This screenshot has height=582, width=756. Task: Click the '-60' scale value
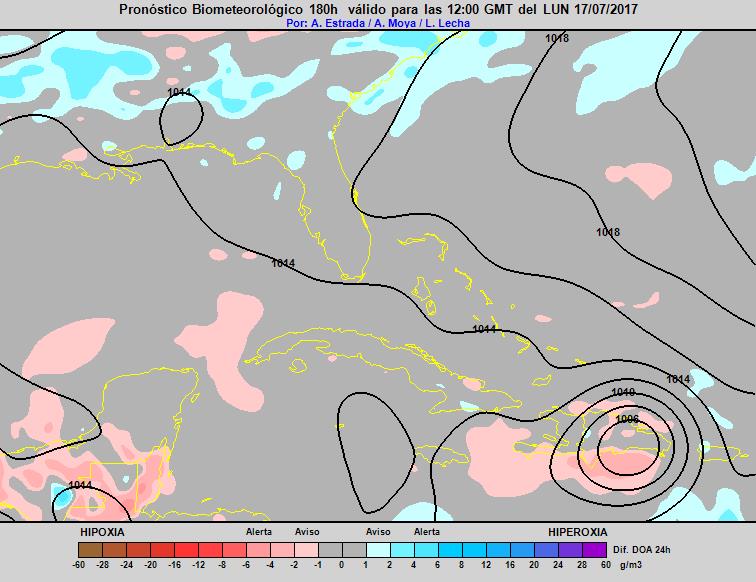(x=78, y=565)
